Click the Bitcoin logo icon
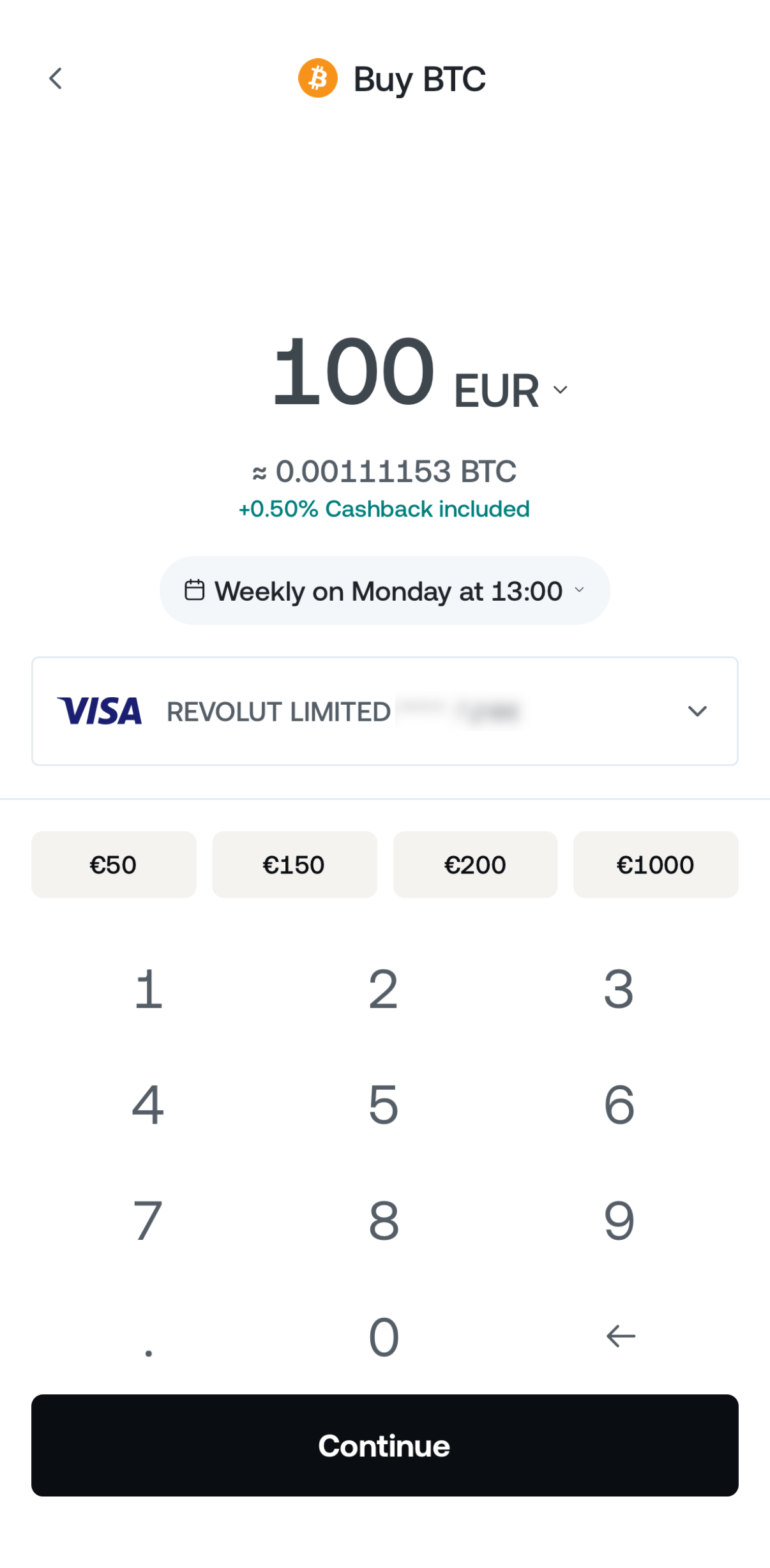770x1568 pixels. coord(318,79)
